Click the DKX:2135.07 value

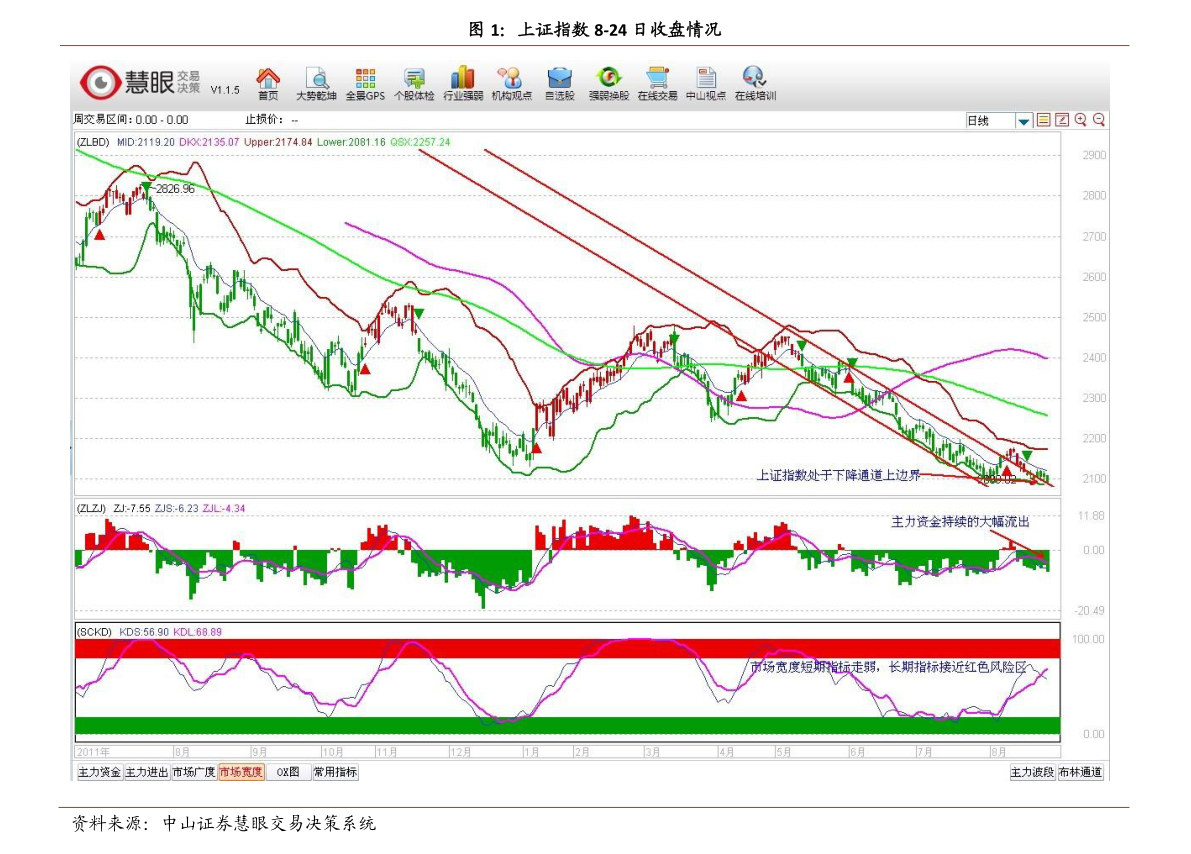[209, 142]
